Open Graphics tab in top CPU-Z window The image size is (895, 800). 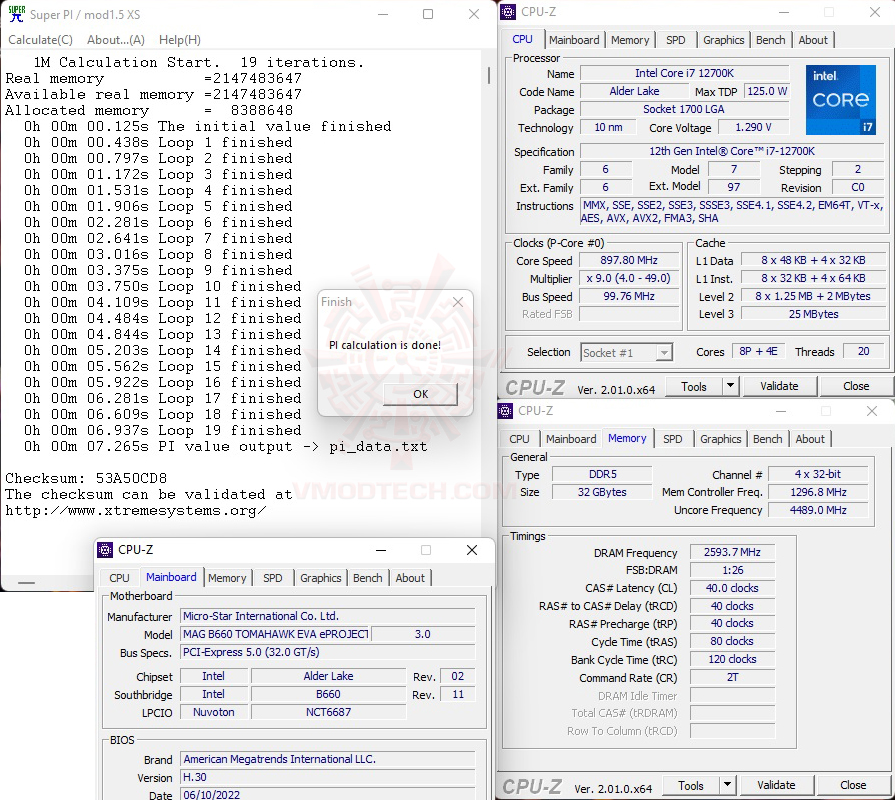point(723,40)
